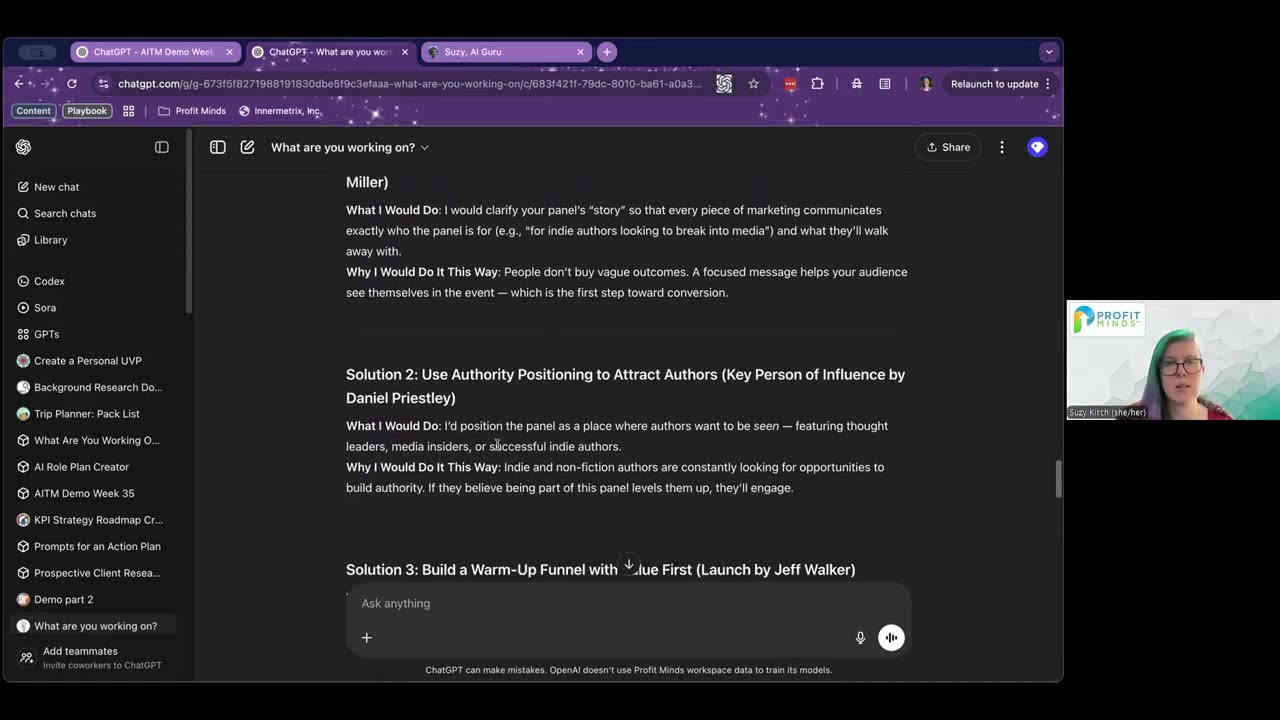This screenshot has width=1280, height=720.
Task: Close the AITM Demo Week tab
Action: [229, 52]
